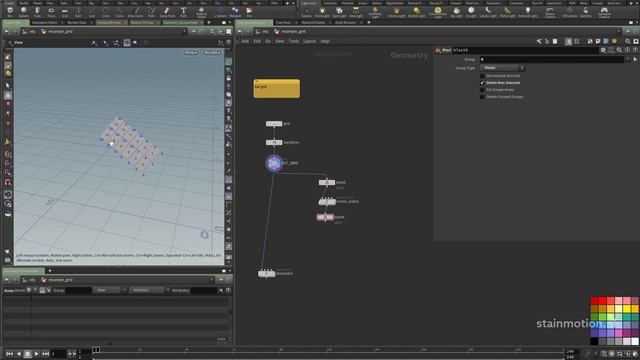The height and width of the screenshot is (360, 640).
Task: Select the Spray Paint shelf tool
Action: pos(167,11)
